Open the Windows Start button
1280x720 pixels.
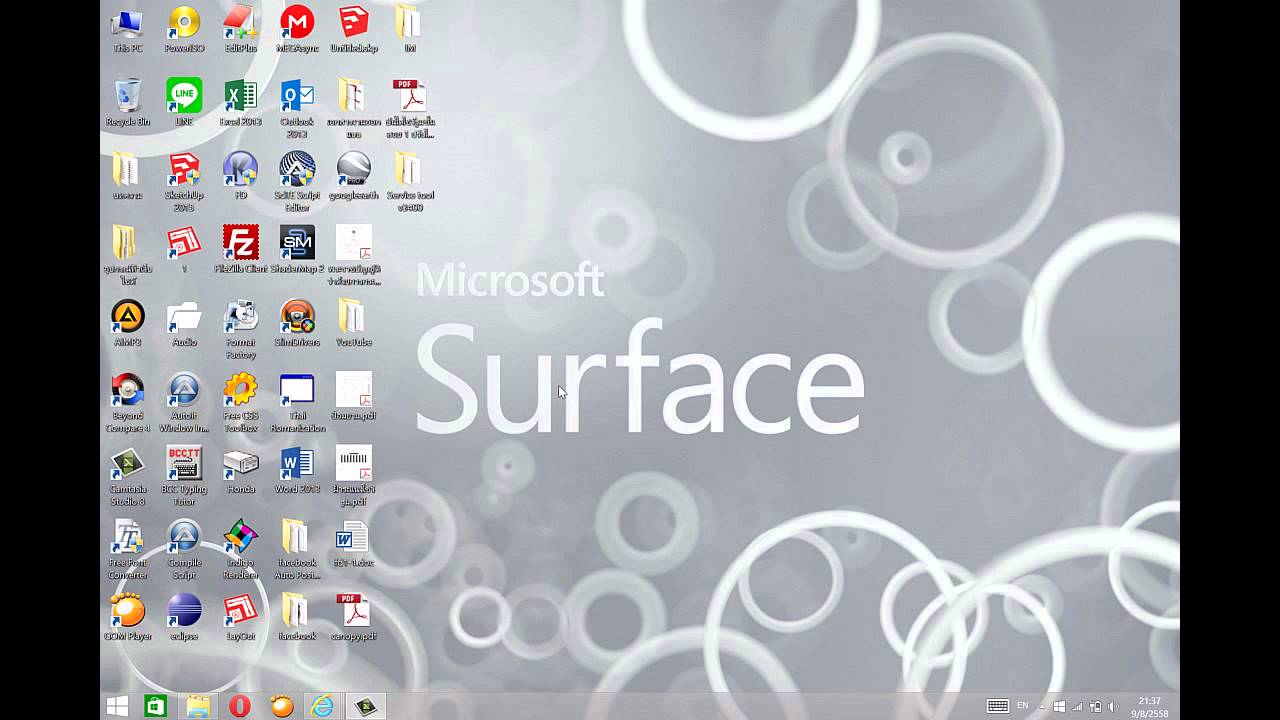pos(117,706)
